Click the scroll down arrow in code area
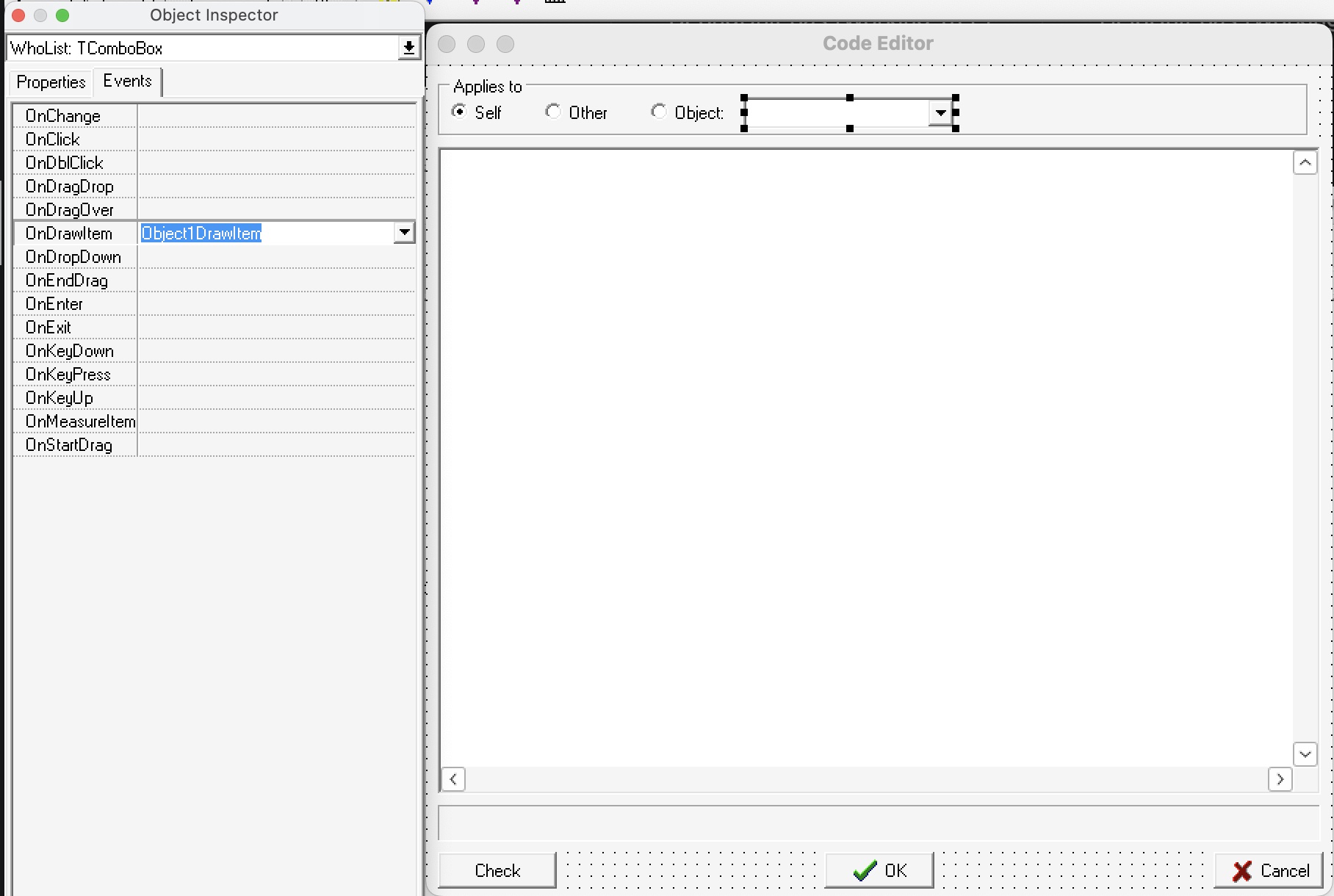Viewport: 1334px width, 896px height. (1305, 754)
